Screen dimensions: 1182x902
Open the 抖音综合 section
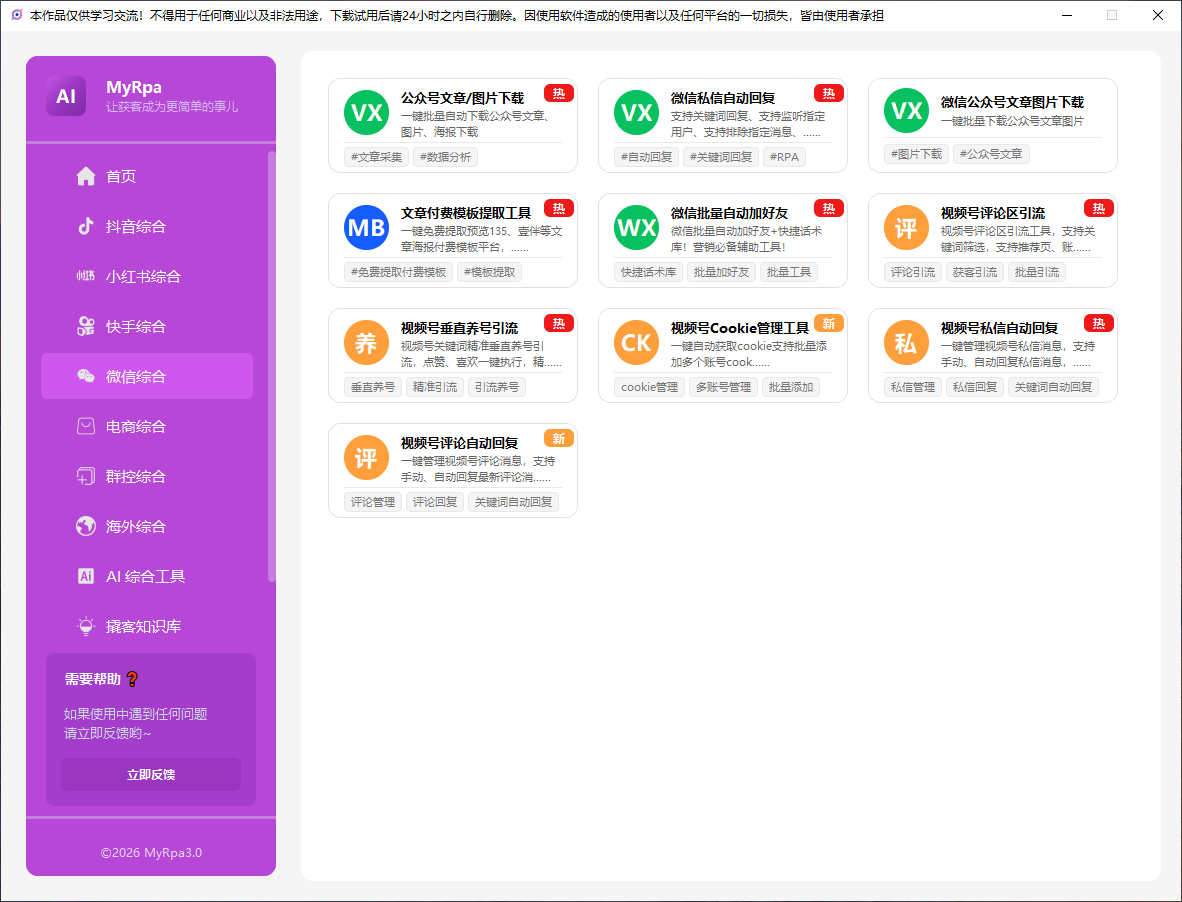tap(147, 226)
